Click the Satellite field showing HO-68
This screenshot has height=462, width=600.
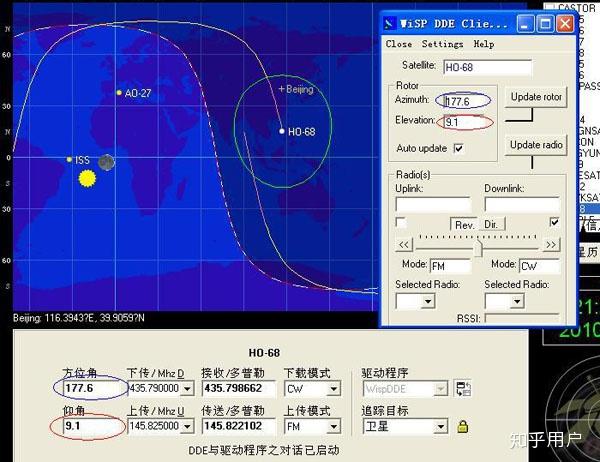488,67
